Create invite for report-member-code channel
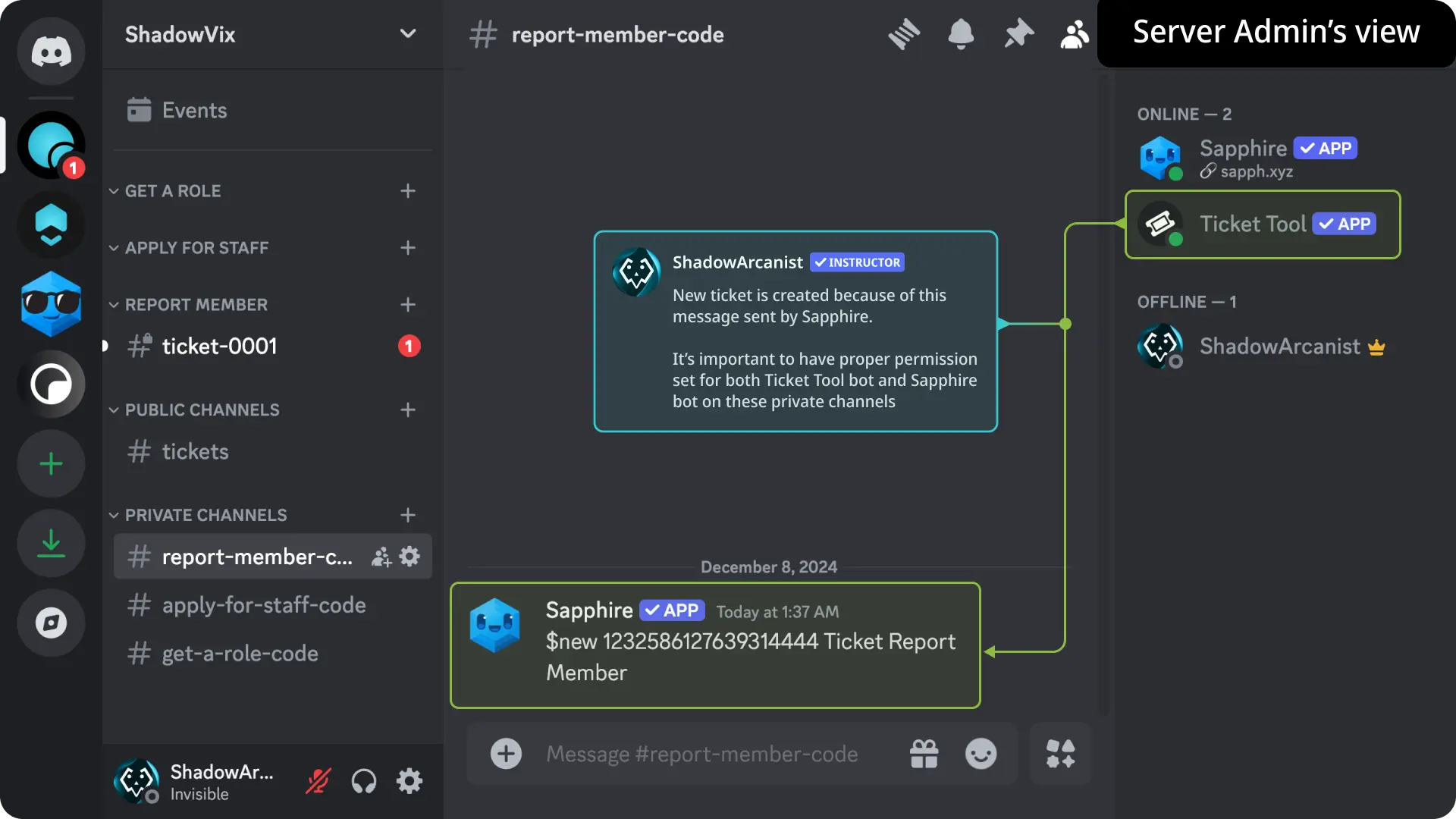The image size is (1456, 819). pyautogui.click(x=381, y=557)
